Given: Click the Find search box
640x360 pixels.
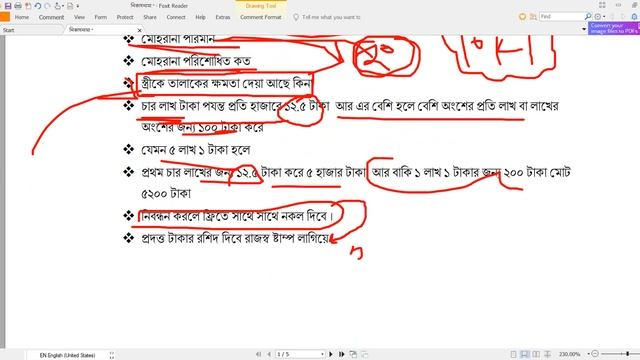Looking at the screenshot, I should click(x=562, y=16).
